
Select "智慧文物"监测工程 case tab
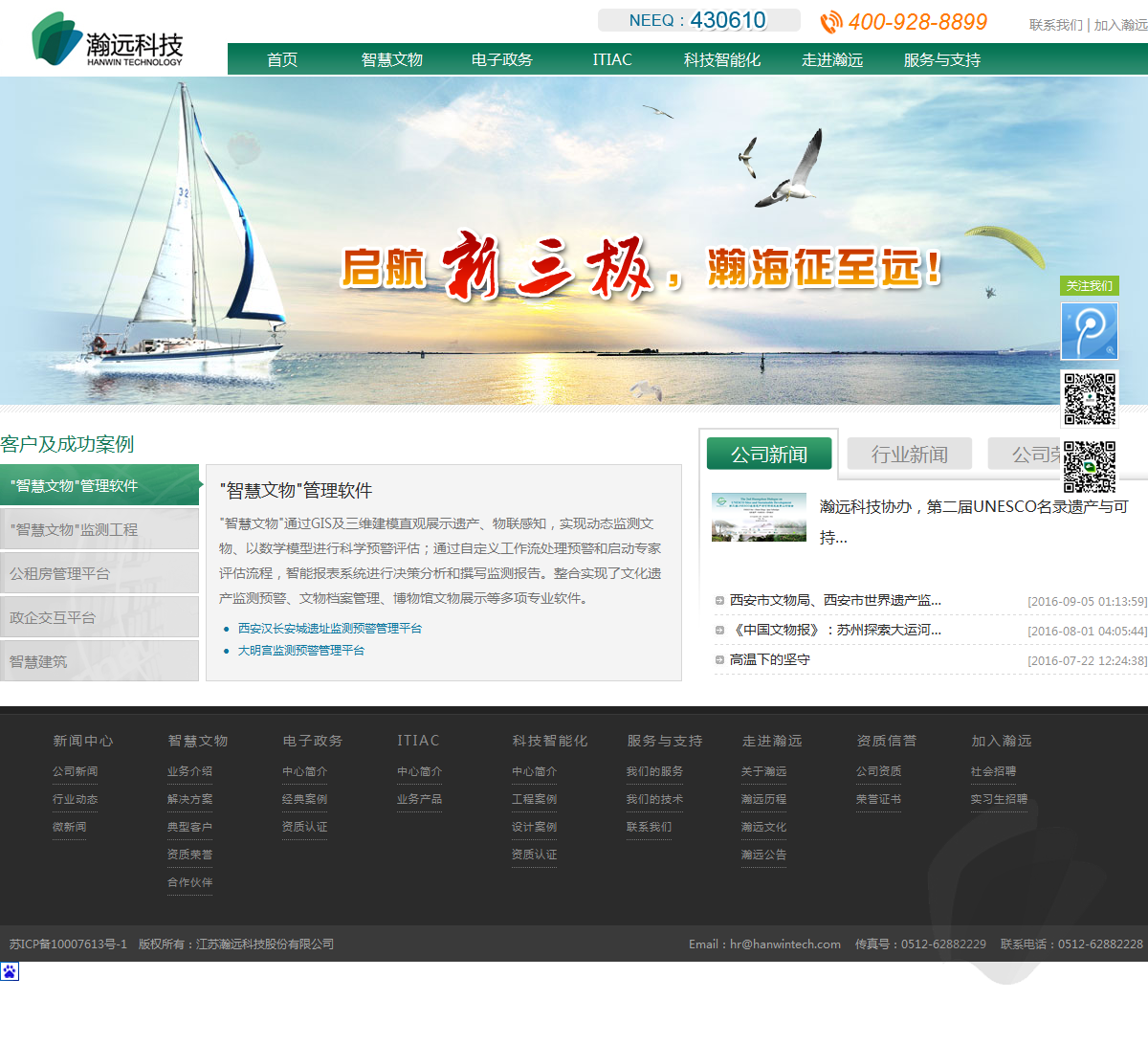point(99,529)
